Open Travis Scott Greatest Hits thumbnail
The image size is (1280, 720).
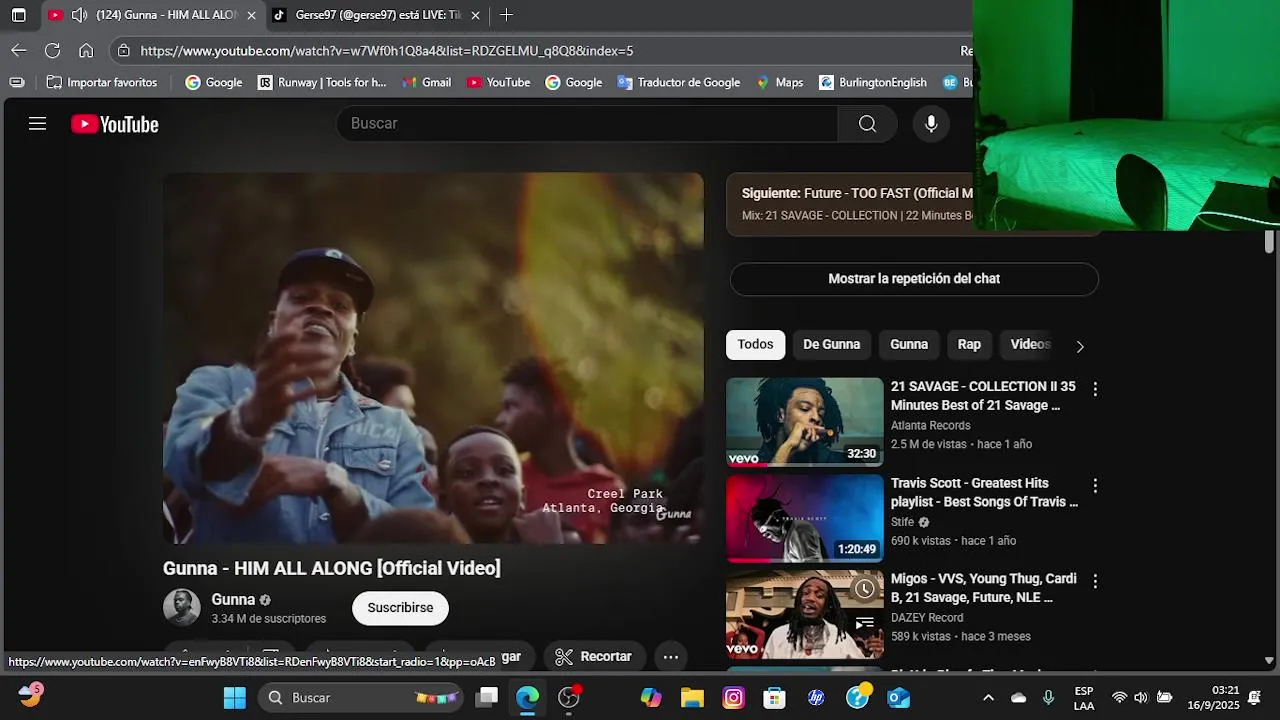(805, 518)
